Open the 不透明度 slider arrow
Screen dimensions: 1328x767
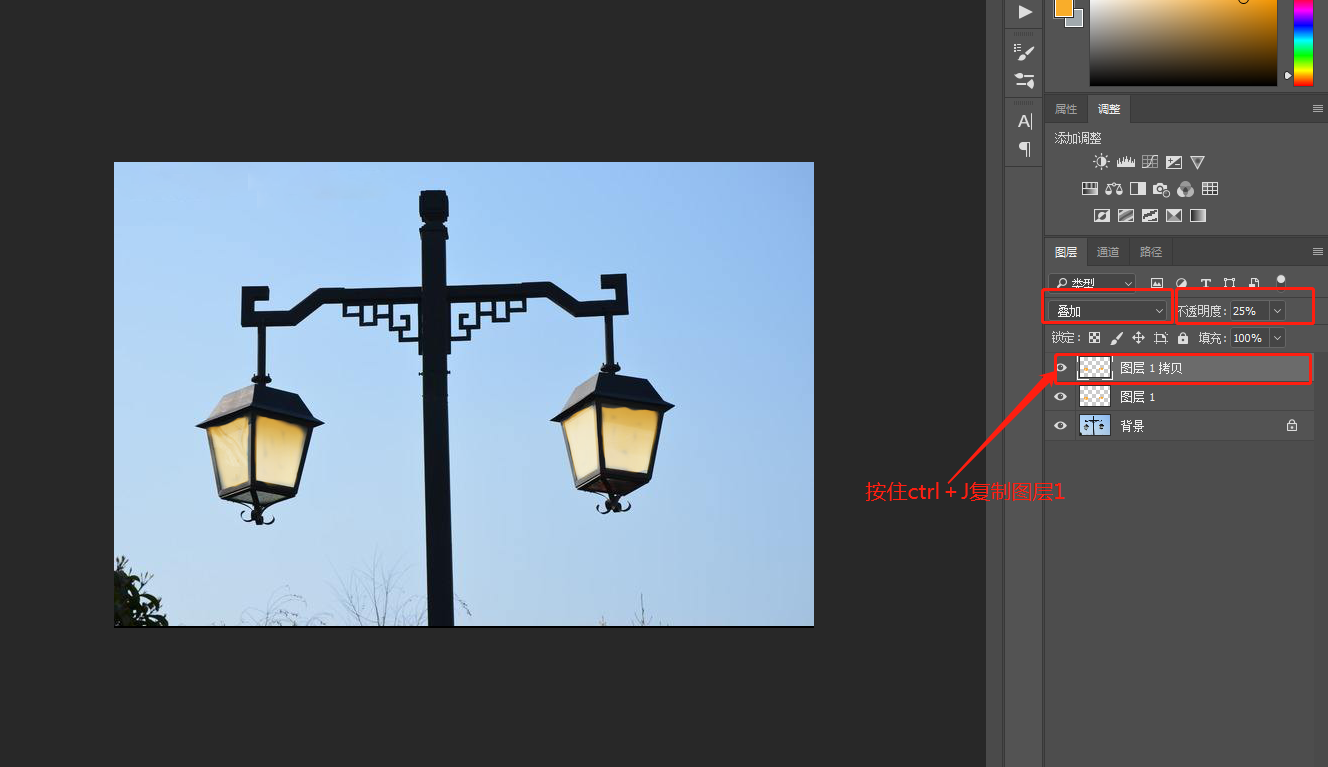tap(1278, 311)
